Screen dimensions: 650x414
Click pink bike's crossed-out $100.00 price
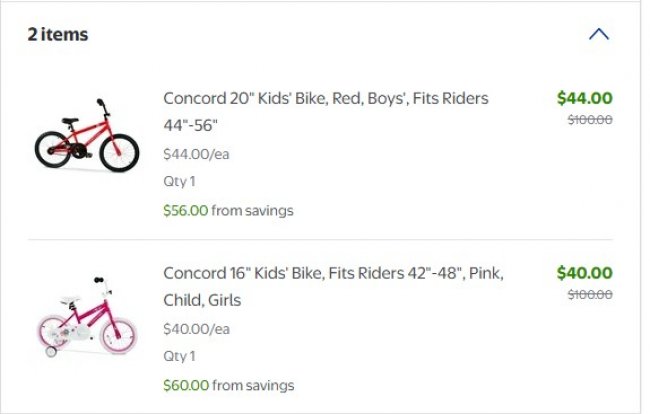(x=590, y=295)
